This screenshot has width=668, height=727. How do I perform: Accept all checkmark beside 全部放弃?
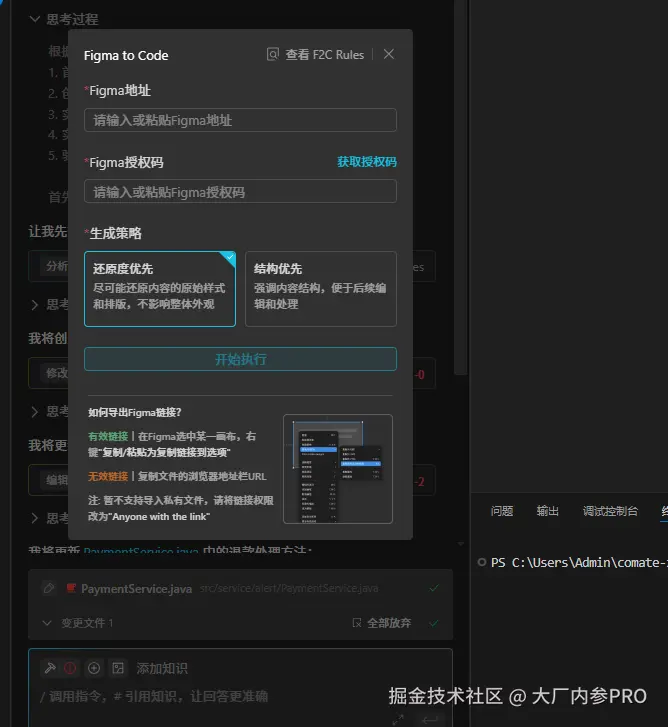(433, 623)
